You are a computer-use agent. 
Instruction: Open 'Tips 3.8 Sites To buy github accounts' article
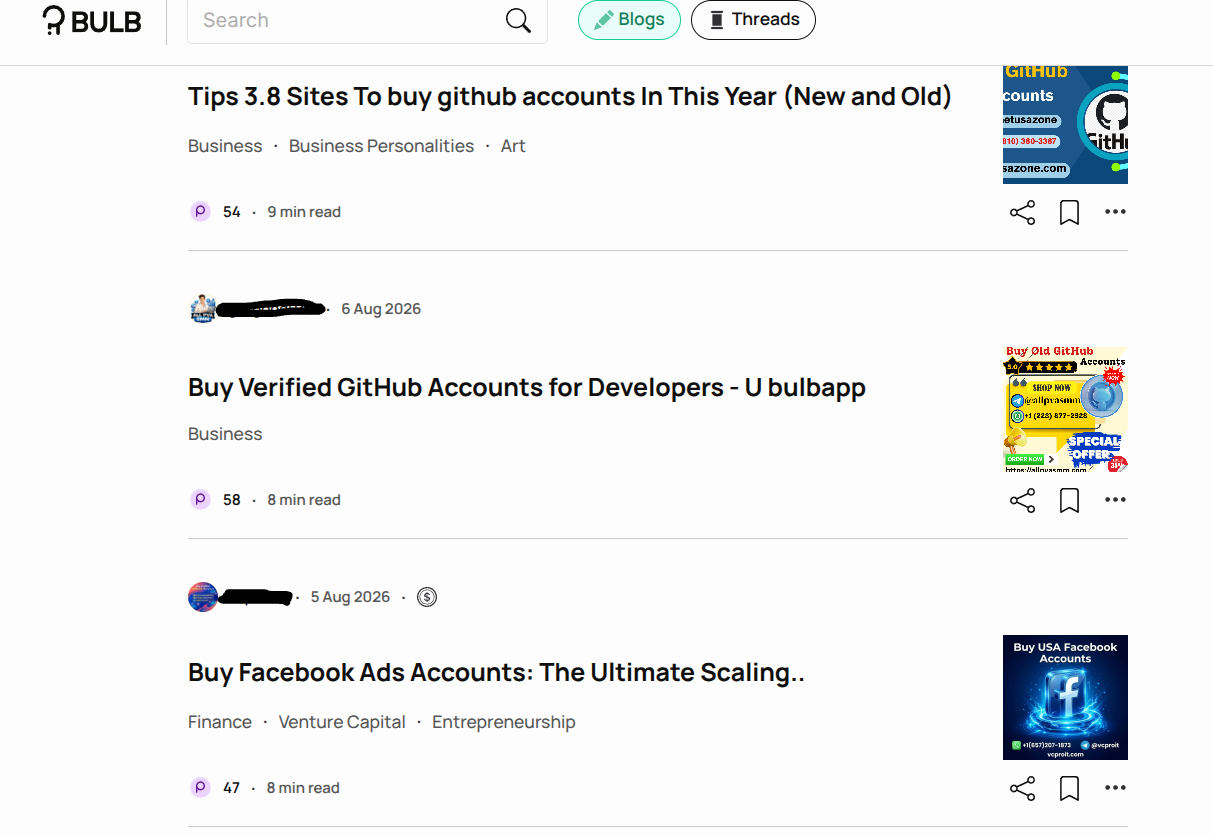click(570, 96)
